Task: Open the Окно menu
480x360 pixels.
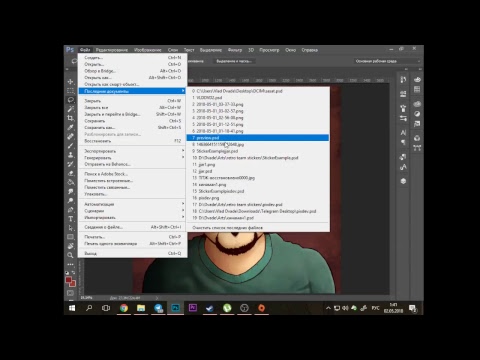Action: pos(290,50)
